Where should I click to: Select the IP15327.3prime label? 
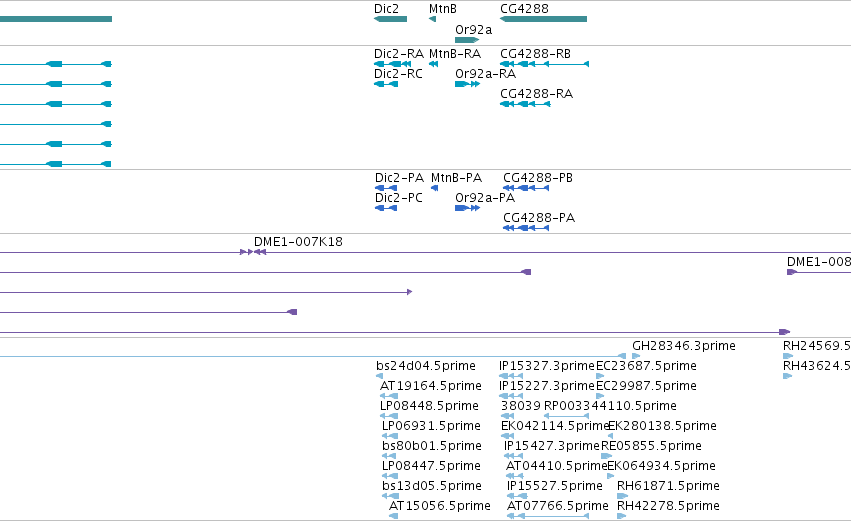547,366
